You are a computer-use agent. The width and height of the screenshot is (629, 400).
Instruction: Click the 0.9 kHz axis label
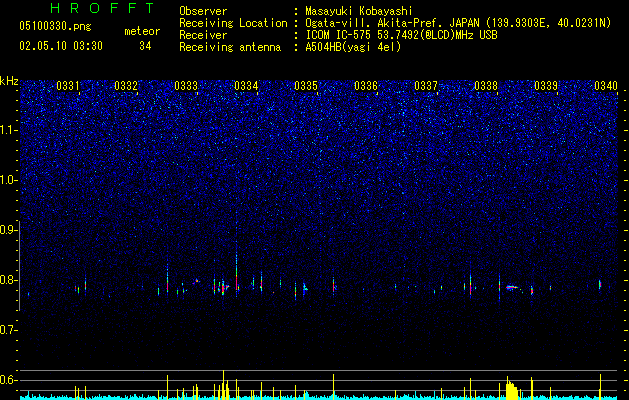click(x=8, y=230)
